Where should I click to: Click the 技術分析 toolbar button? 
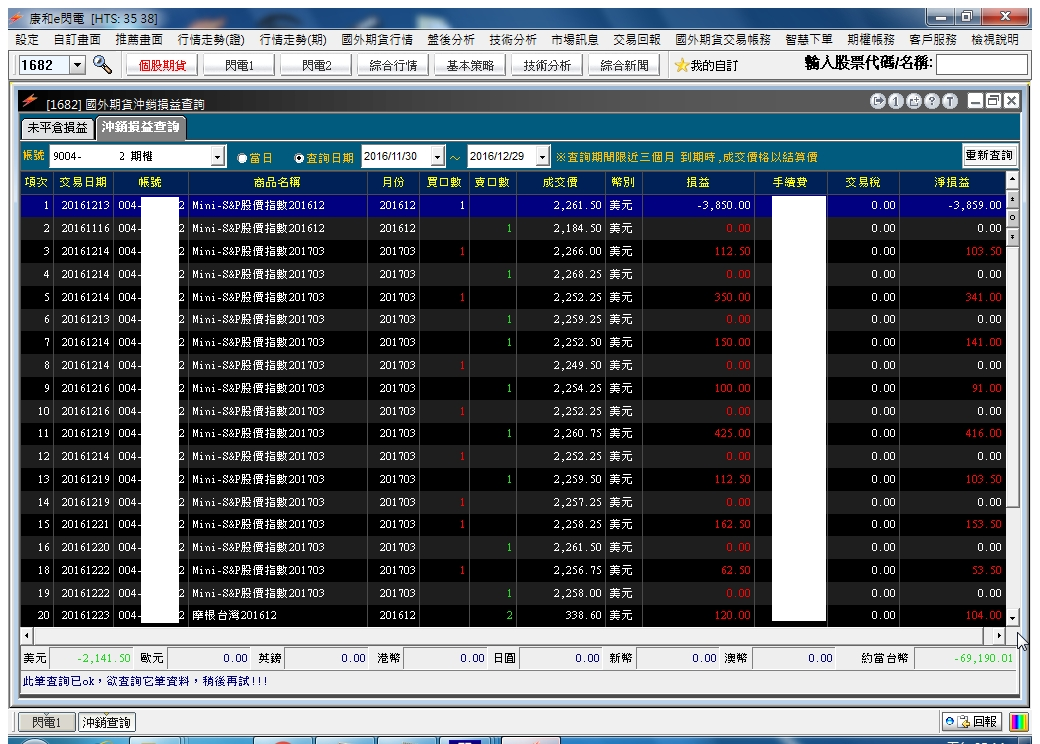pyautogui.click(x=547, y=65)
